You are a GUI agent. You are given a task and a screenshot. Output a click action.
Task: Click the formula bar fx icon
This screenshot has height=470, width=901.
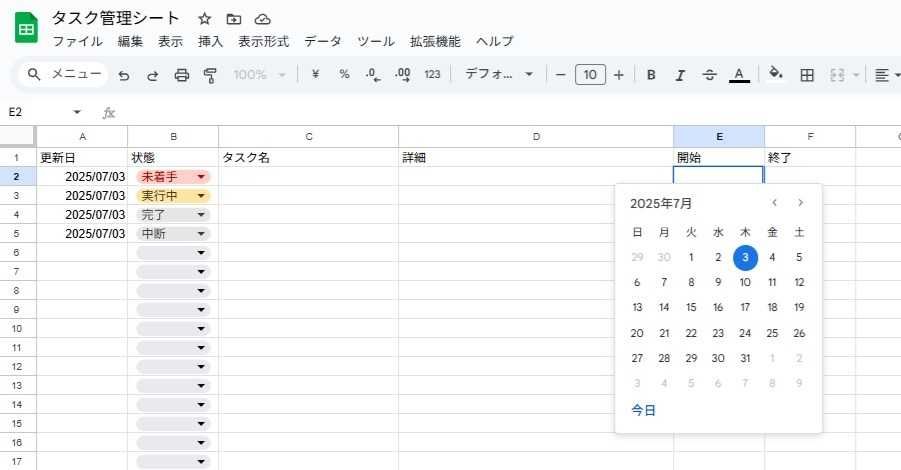(x=109, y=113)
